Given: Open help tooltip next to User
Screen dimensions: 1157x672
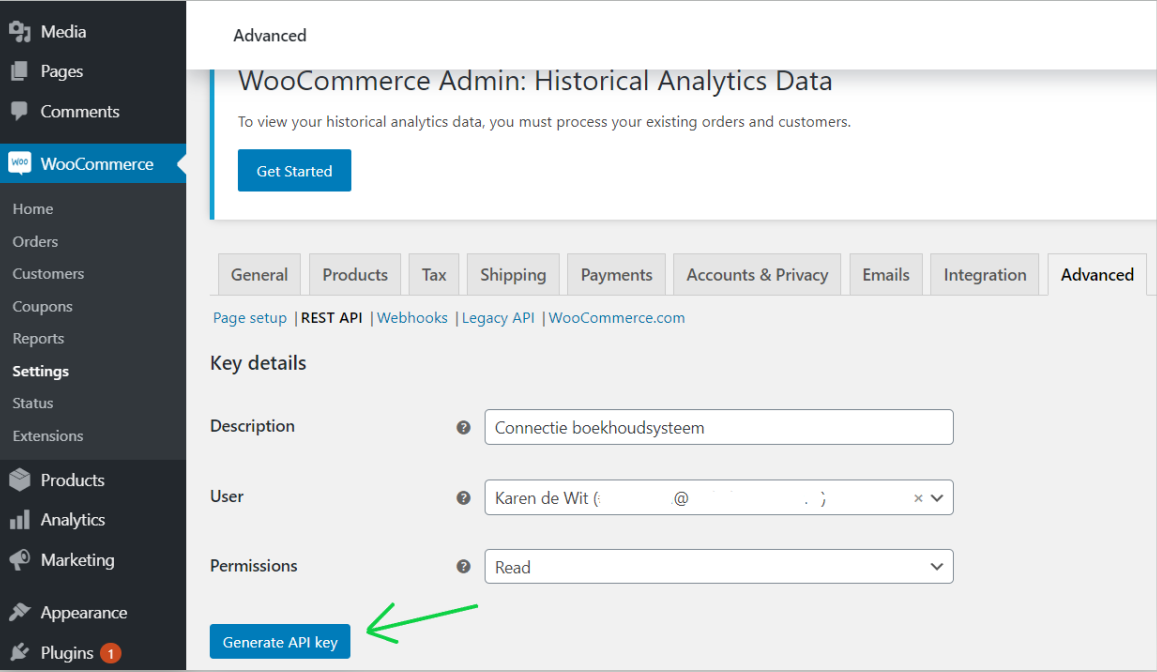Looking at the screenshot, I should (463, 498).
